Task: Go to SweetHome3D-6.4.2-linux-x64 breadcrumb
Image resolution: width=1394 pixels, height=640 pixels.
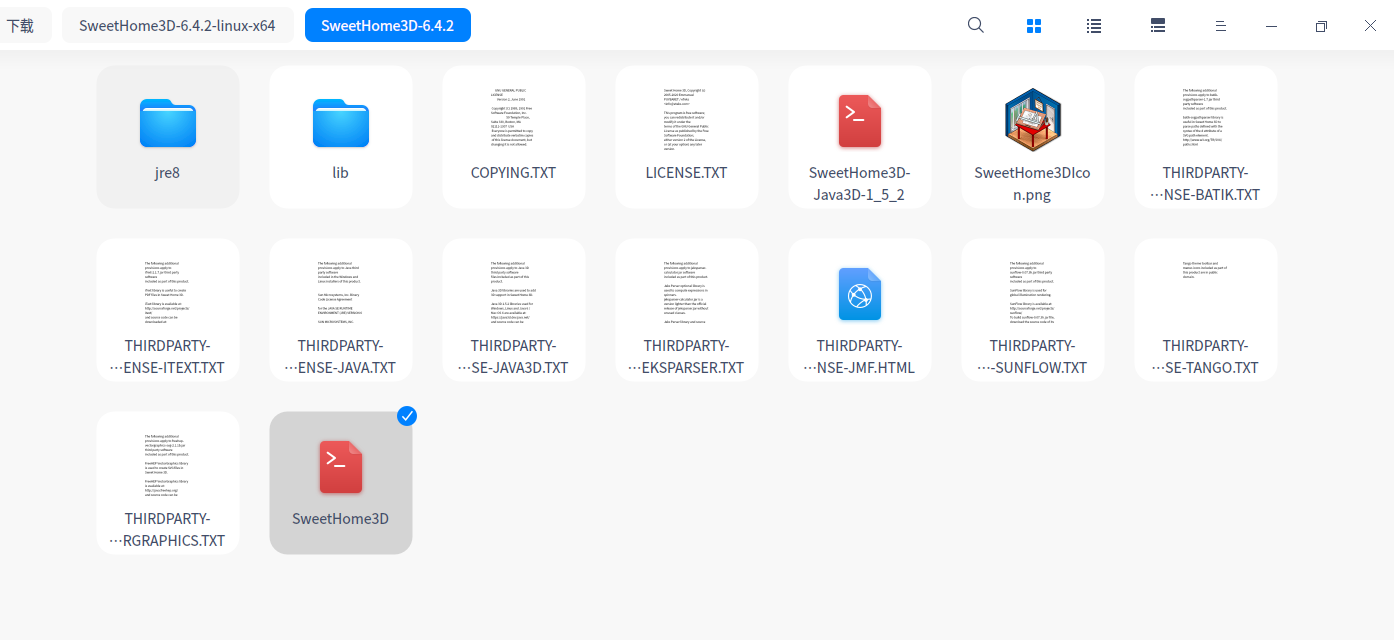Action: 178,26
